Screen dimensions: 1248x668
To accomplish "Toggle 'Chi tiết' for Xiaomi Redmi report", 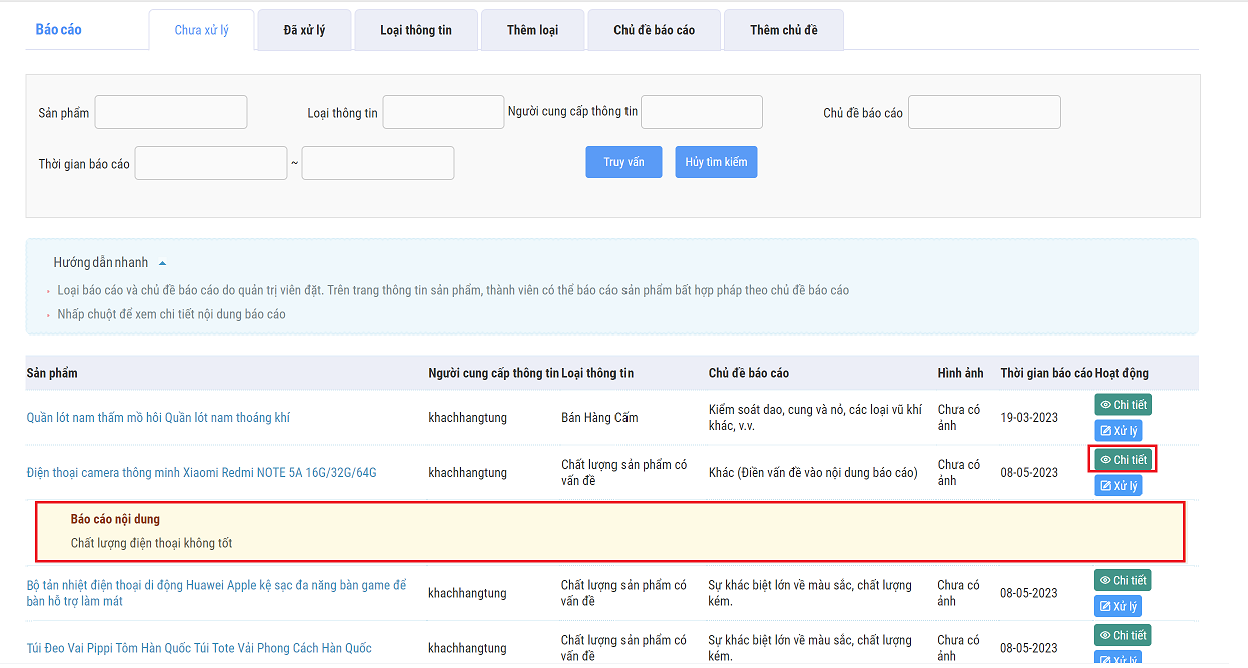I will click(x=1122, y=460).
